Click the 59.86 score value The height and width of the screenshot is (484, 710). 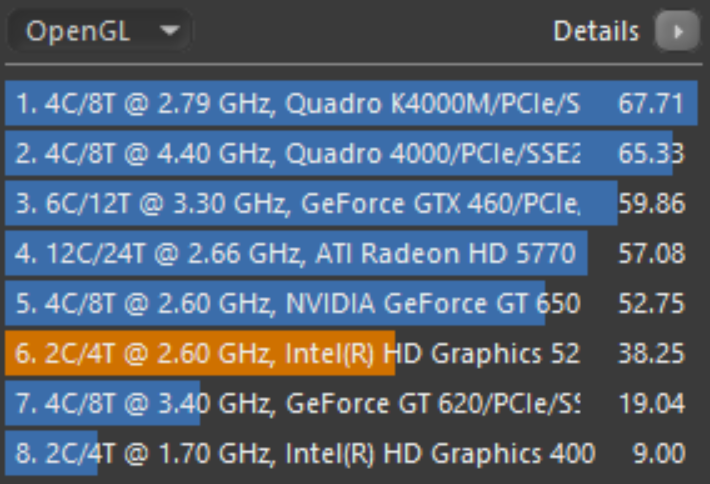point(651,203)
